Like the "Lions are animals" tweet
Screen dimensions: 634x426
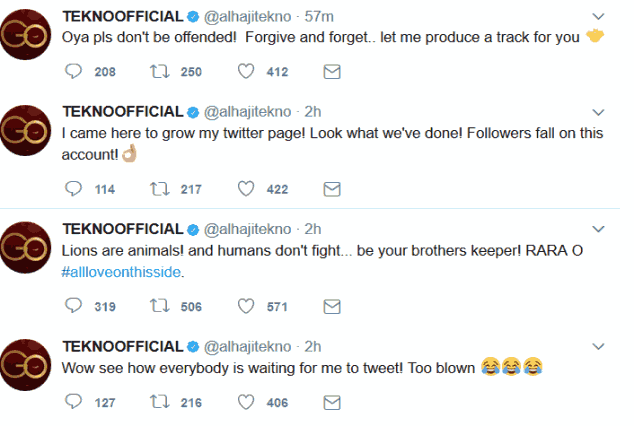point(246,307)
